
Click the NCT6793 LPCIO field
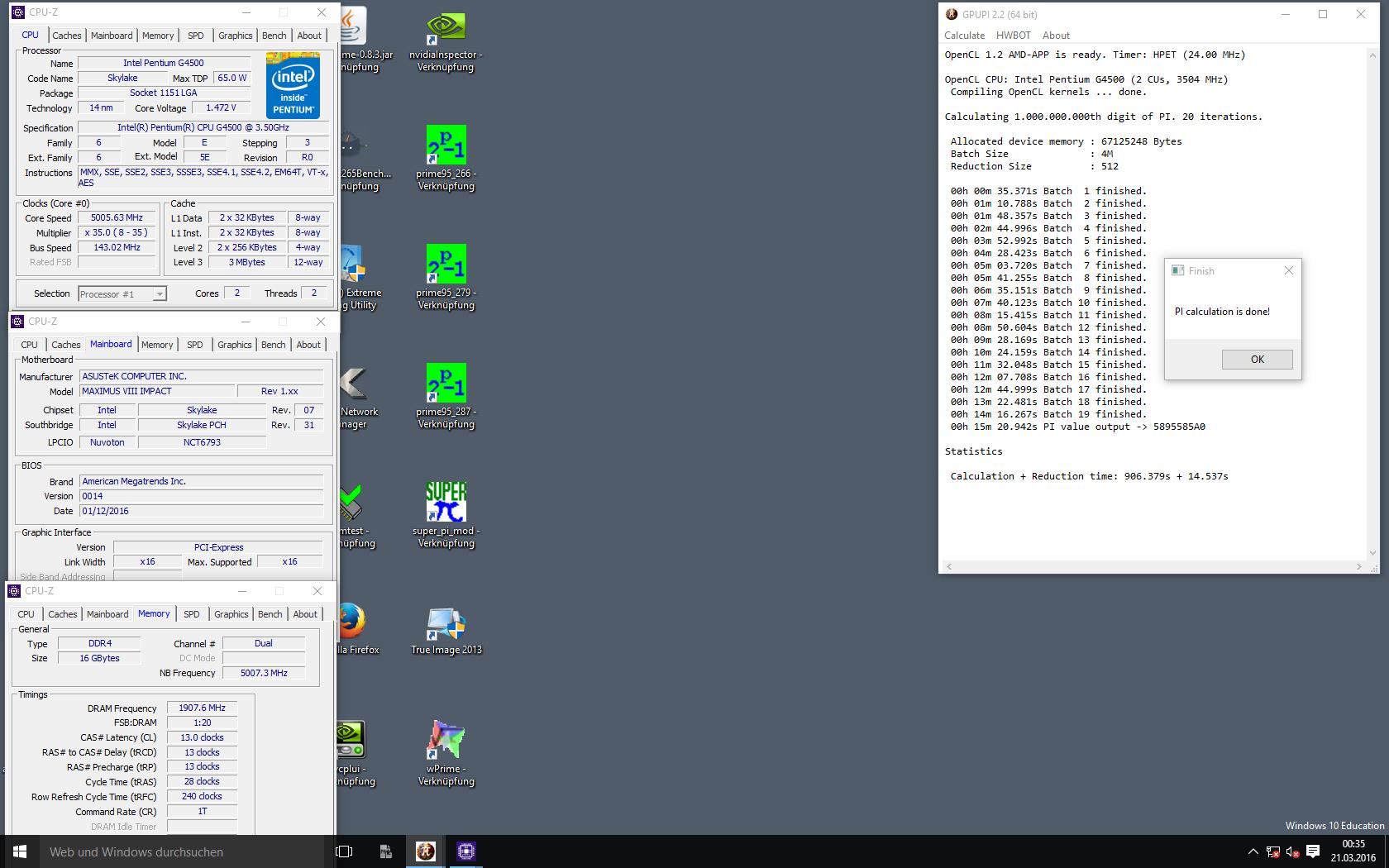pos(202,442)
